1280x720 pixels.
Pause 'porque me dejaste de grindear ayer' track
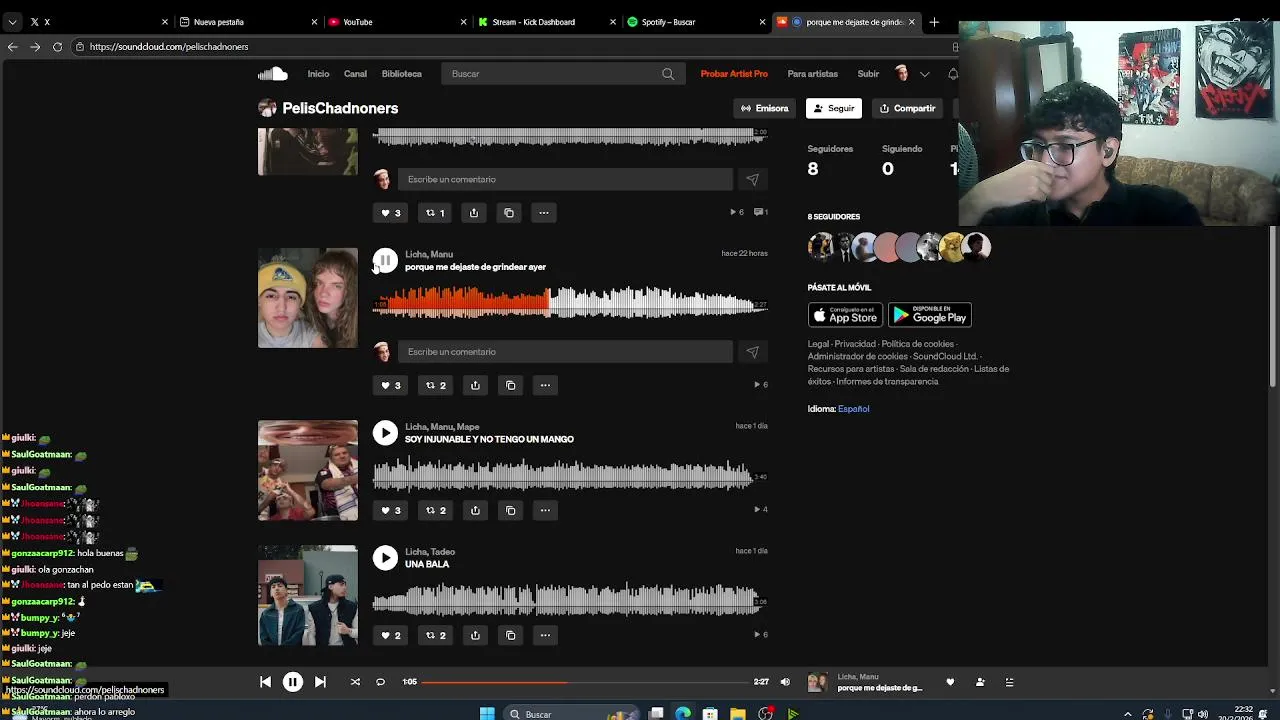pos(385,260)
